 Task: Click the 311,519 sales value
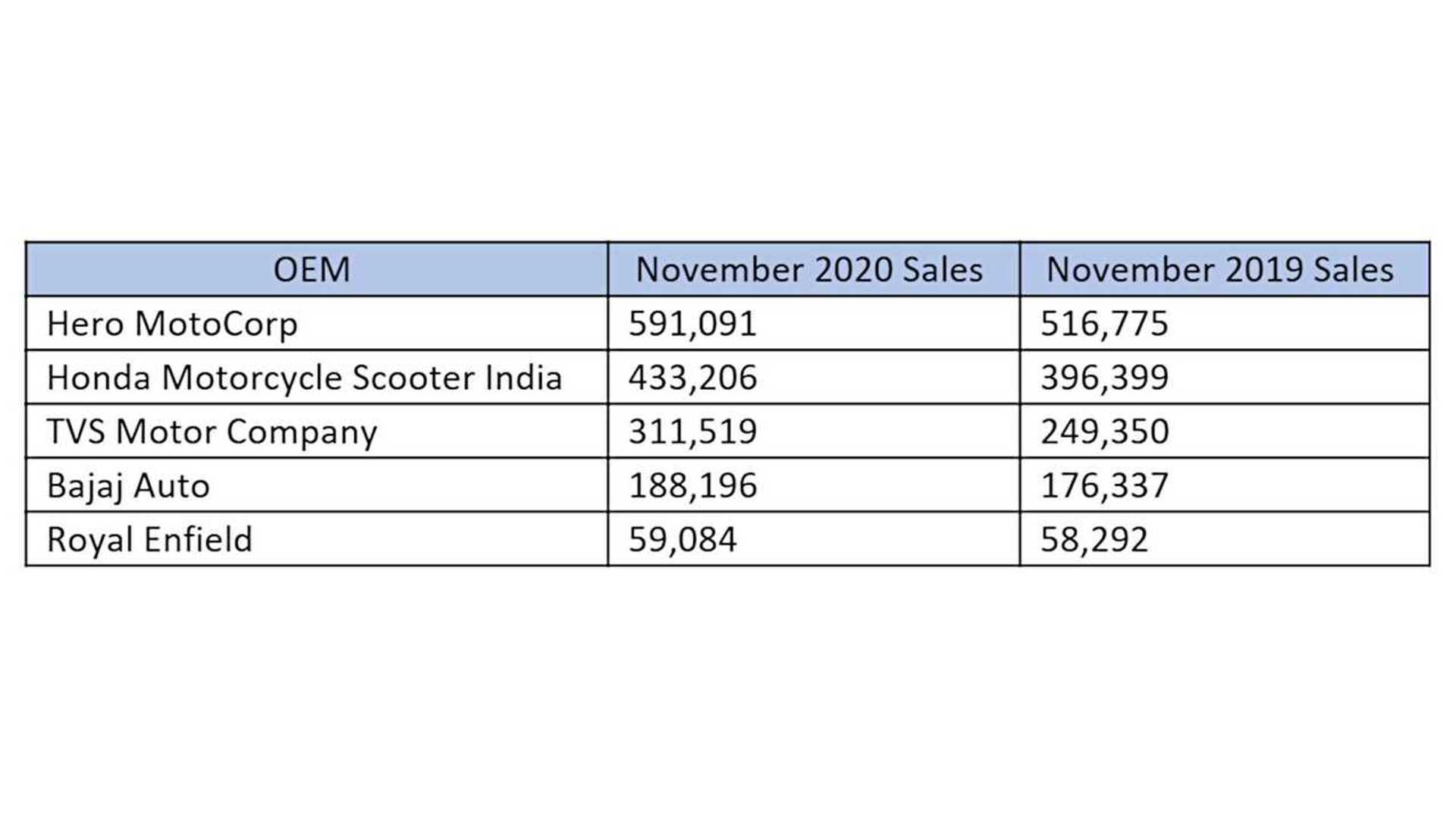[x=692, y=431]
